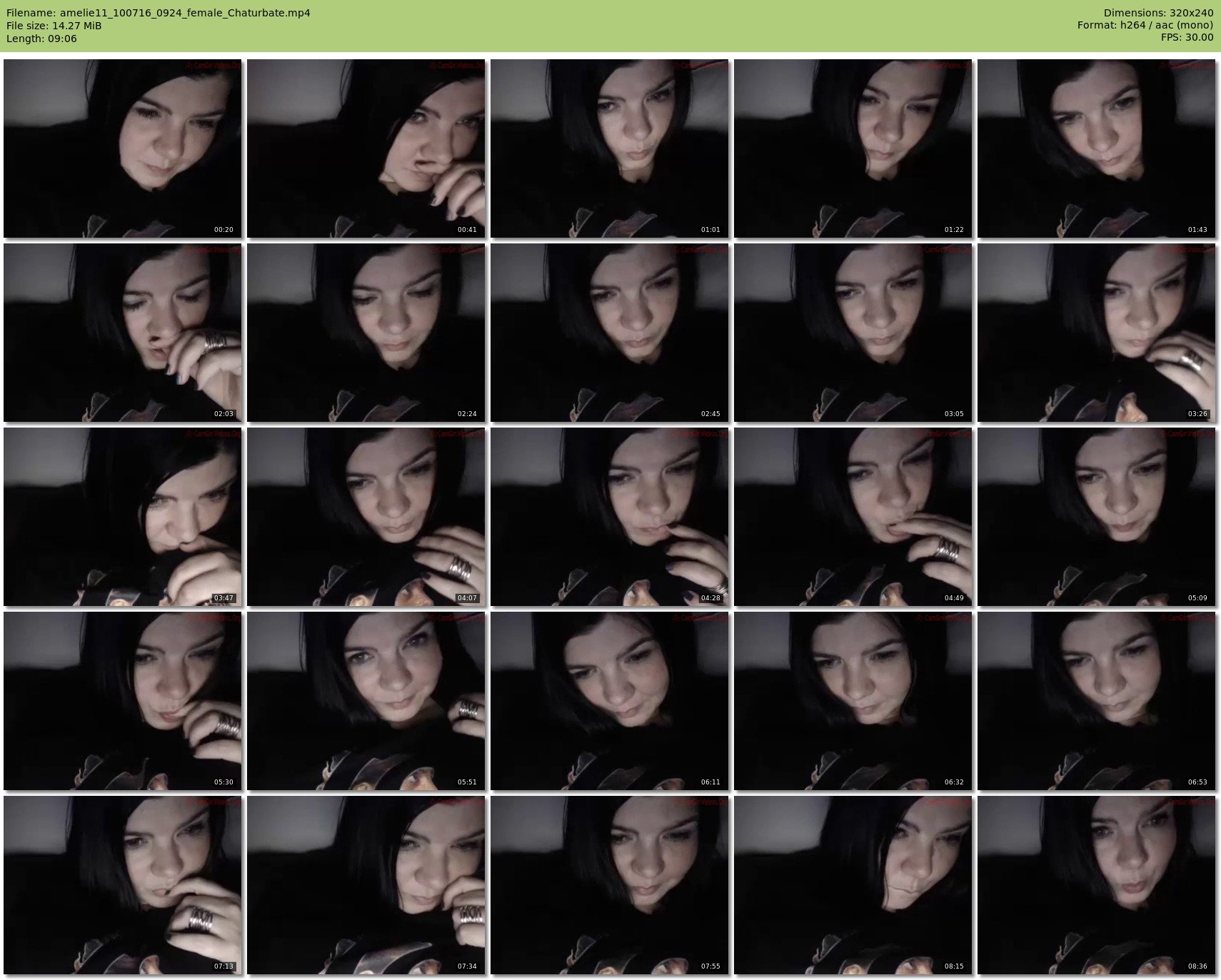This screenshot has width=1221, height=980.
Task: Select the 'Dimensions: 320x240' text
Action: [1158, 13]
